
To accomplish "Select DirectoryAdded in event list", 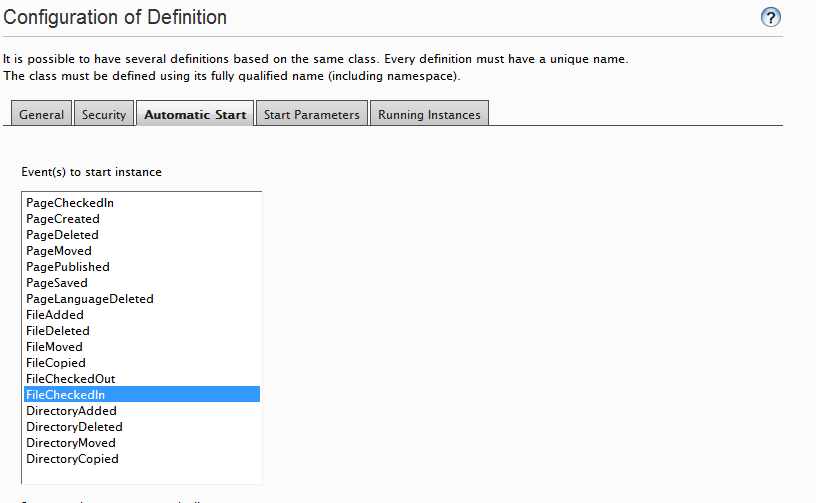I will point(71,411).
